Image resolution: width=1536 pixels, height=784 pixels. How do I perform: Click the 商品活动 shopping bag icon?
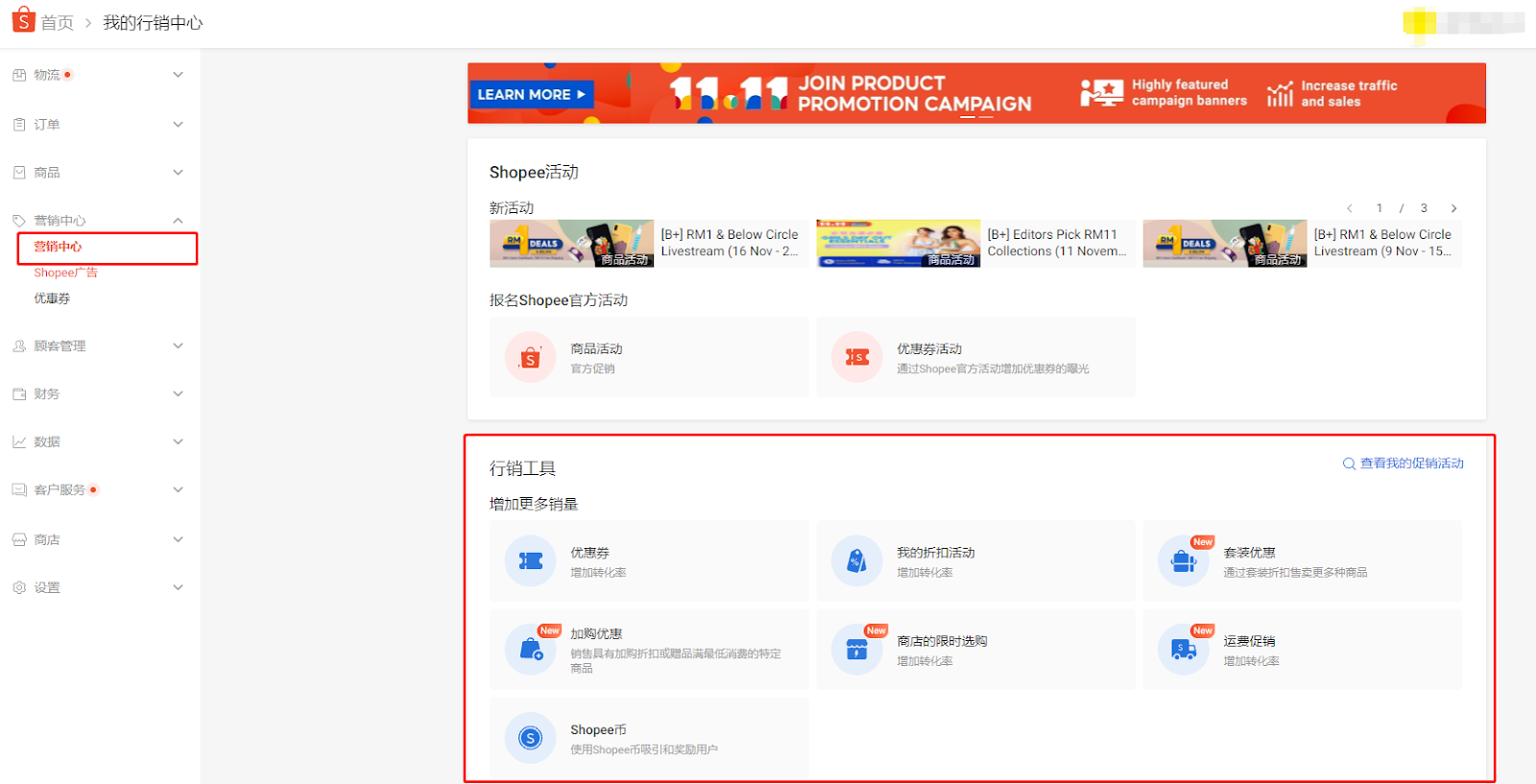coord(530,357)
